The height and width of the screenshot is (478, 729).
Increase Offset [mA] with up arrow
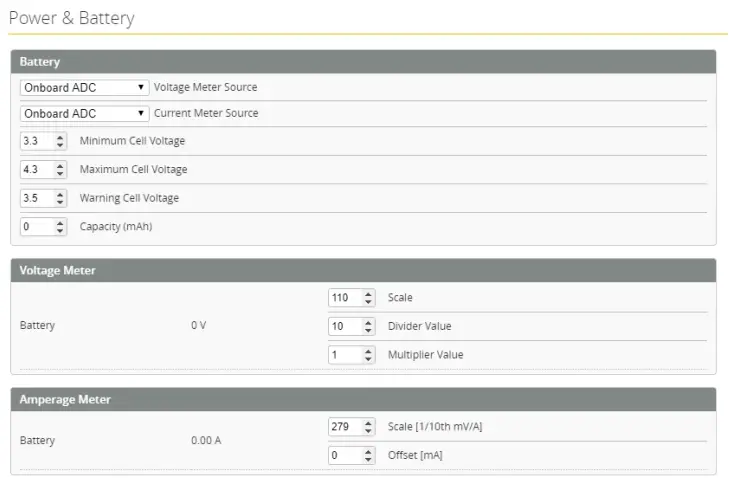pos(368,451)
